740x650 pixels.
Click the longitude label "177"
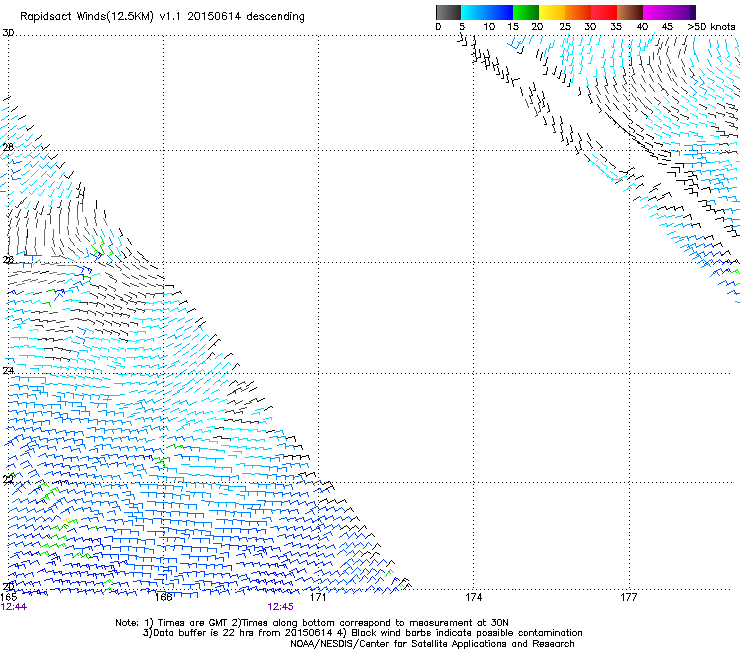[629, 597]
